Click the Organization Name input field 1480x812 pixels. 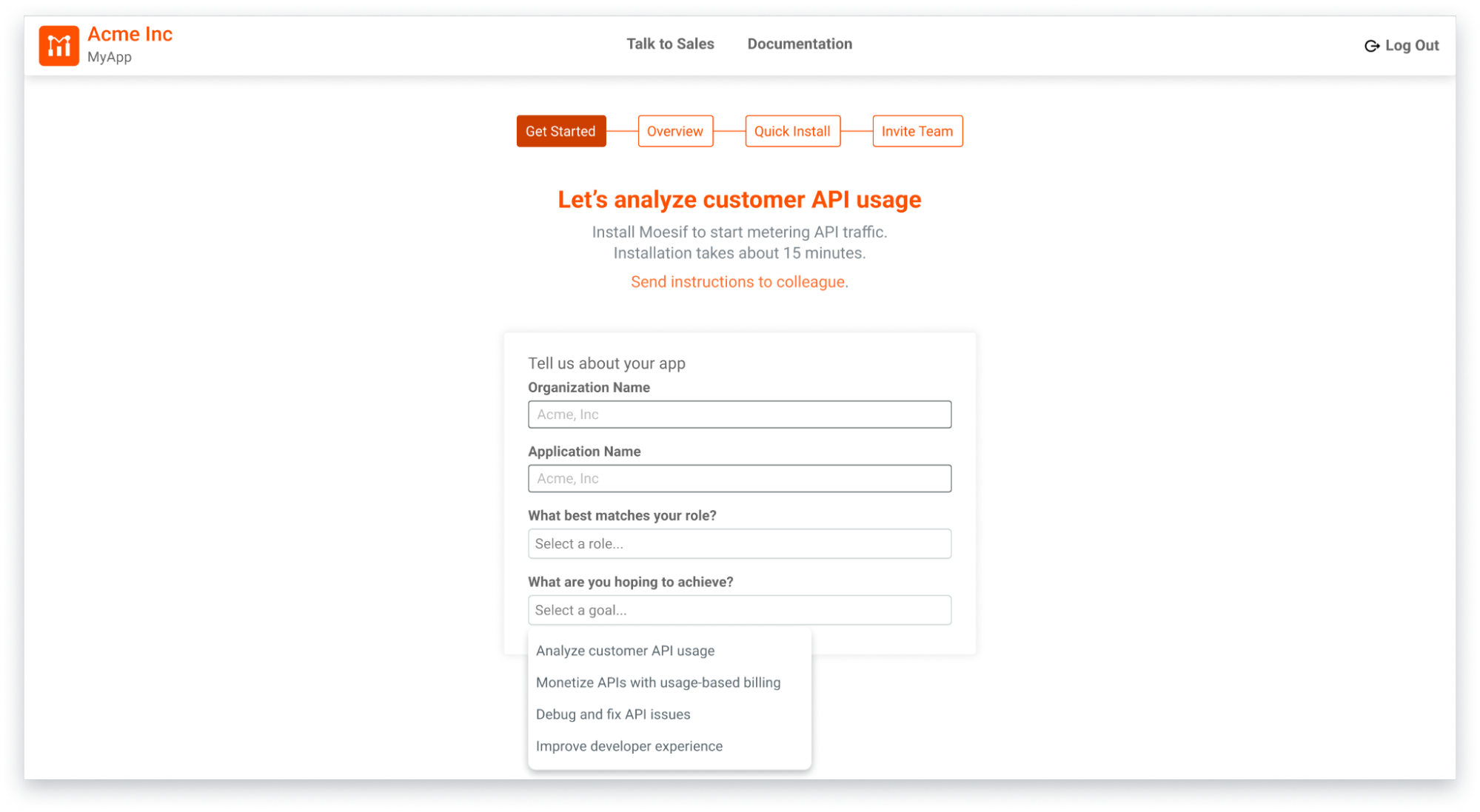[739, 414]
